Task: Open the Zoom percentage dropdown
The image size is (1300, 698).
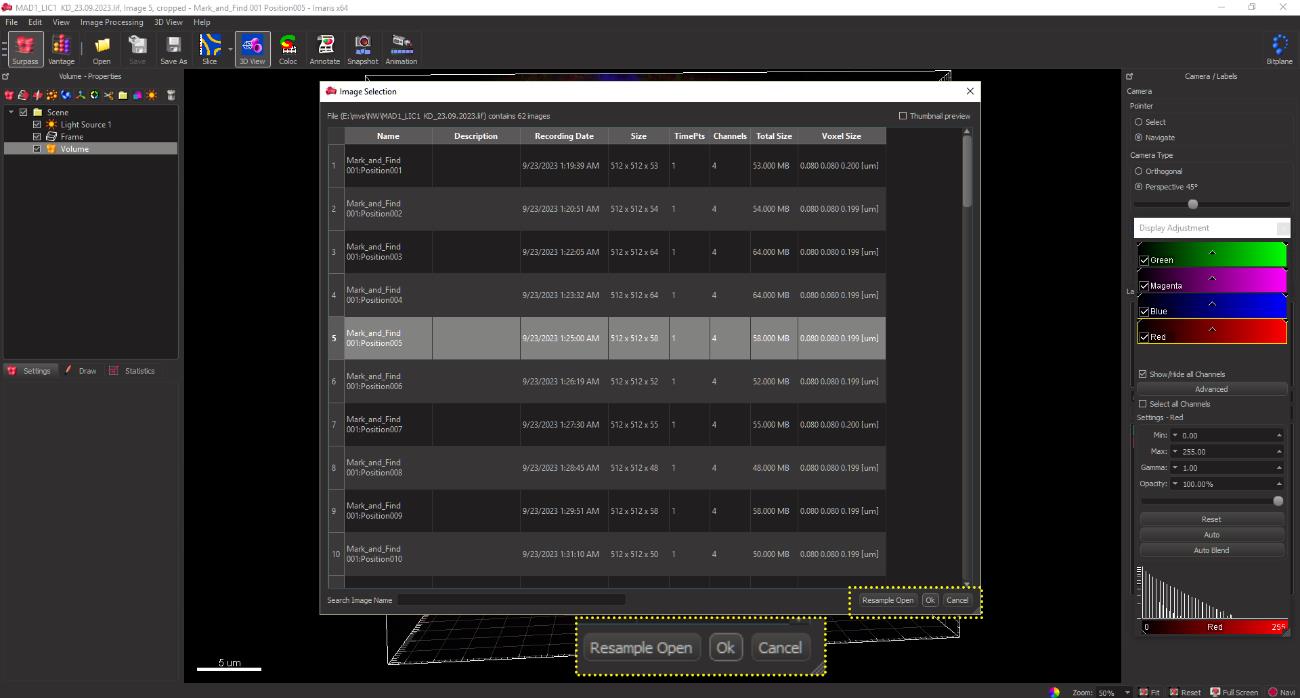Action: click(x=1128, y=692)
